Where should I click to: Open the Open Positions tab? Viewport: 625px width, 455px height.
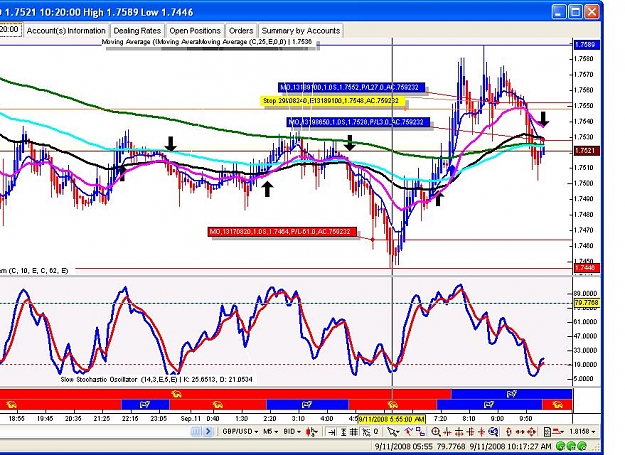click(195, 31)
